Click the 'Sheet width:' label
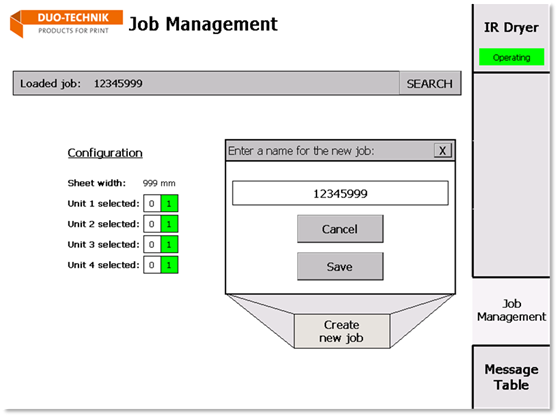Image resolution: width=558 pixels, height=417 pixels. 97,183
